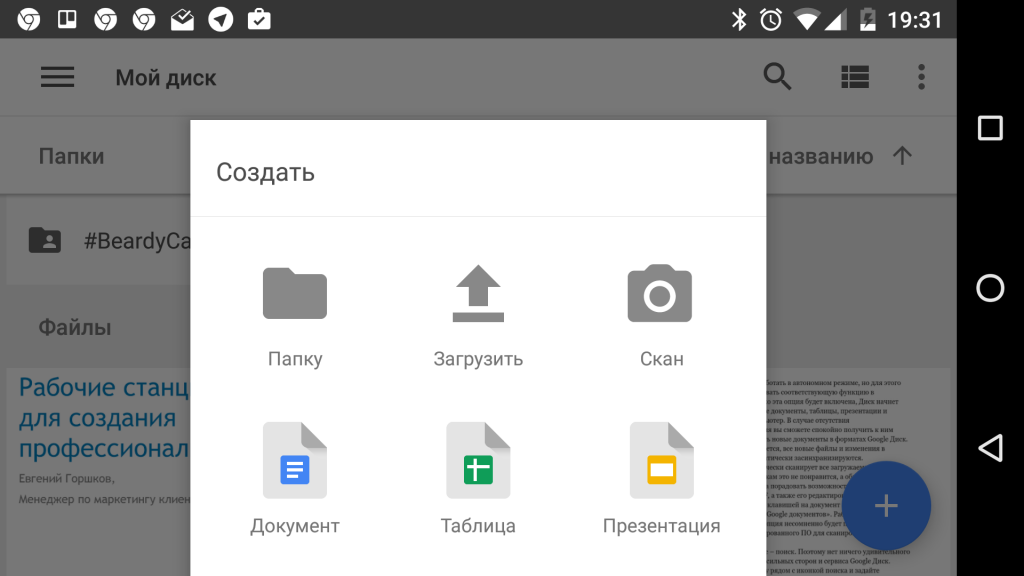Create a new Google Sheets table

pos(478,461)
